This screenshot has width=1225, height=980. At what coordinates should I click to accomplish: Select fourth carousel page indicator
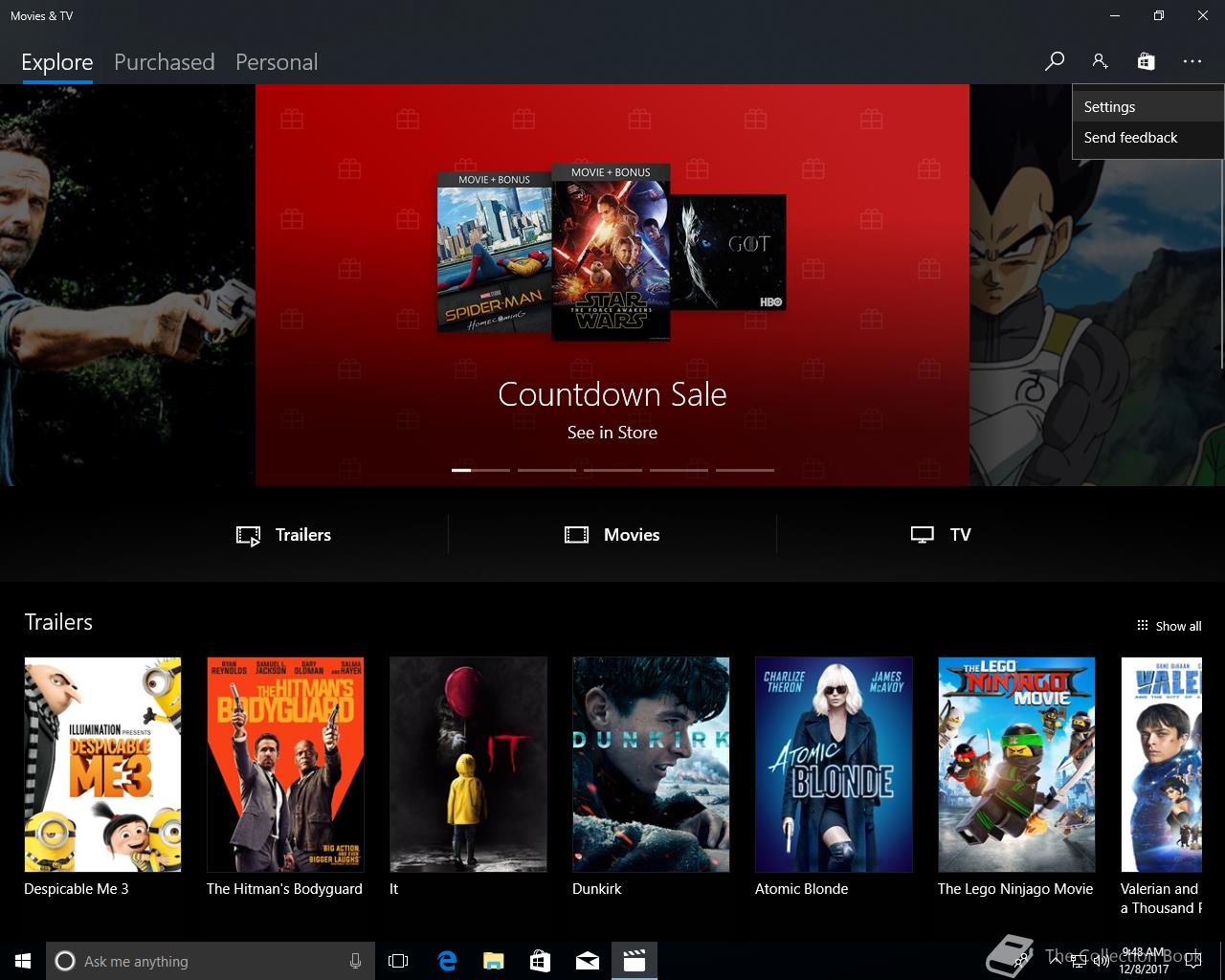coord(679,470)
